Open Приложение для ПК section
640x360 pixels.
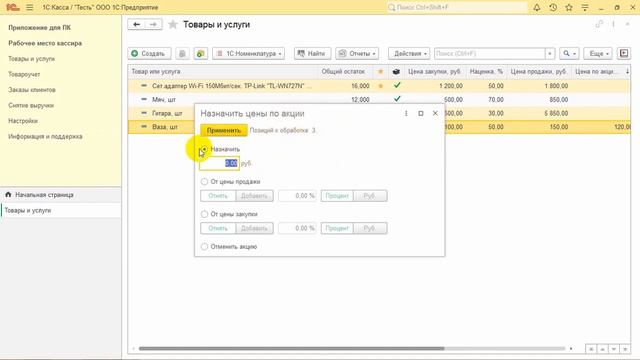click(x=40, y=27)
